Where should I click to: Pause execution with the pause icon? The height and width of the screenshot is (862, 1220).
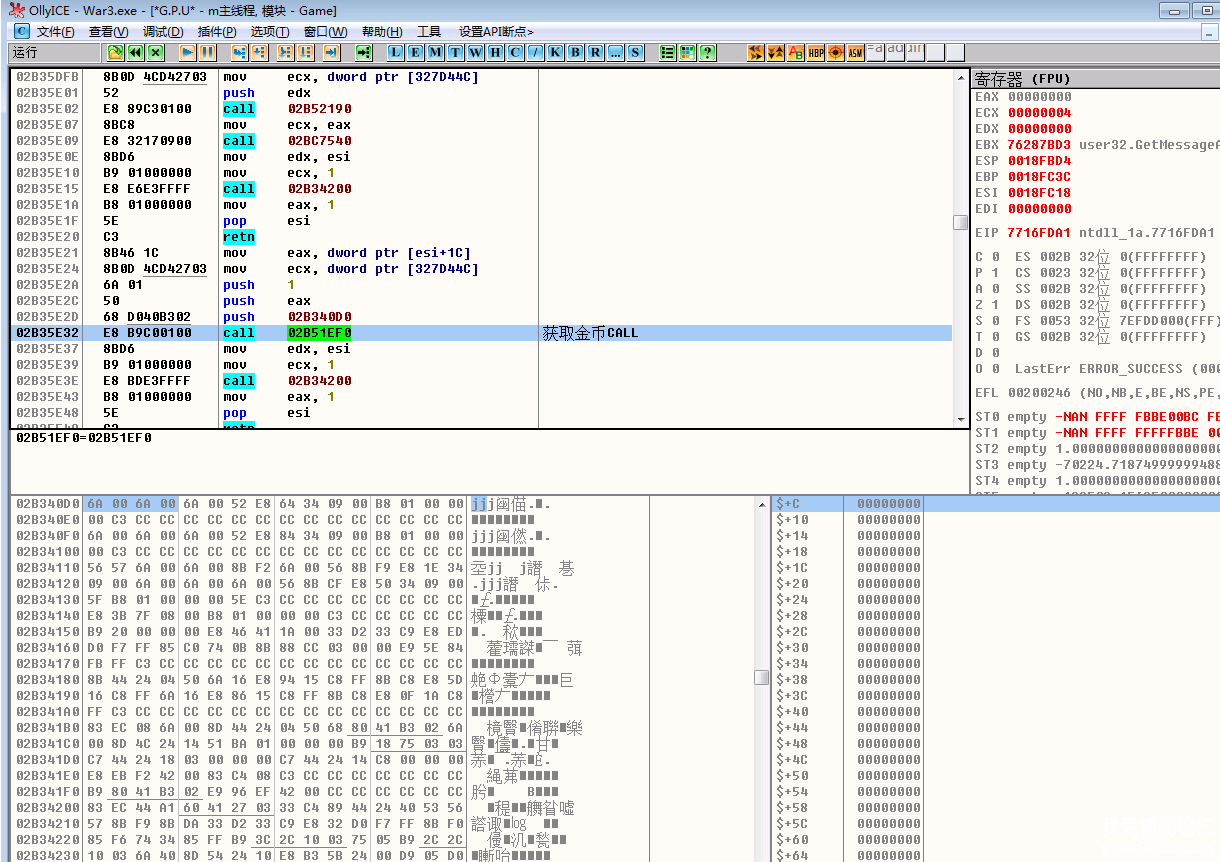(x=207, y=52)
